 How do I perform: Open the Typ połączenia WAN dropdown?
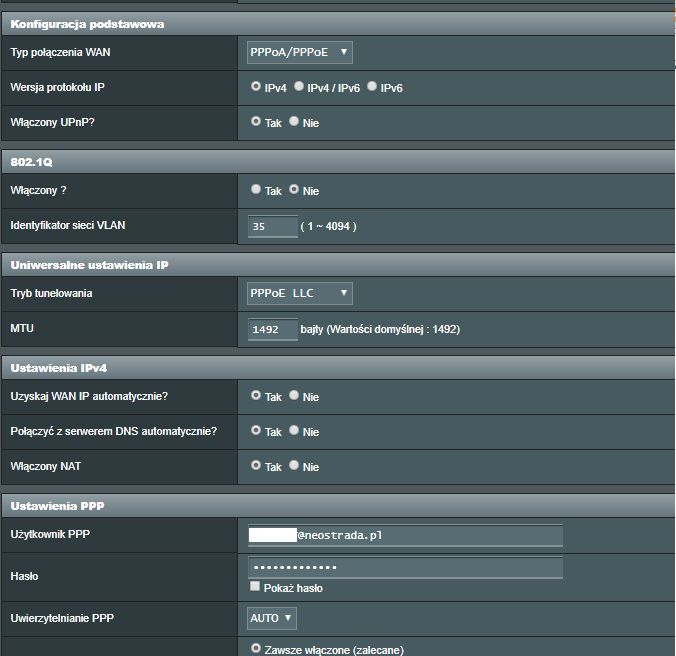[x=300, y=52]
